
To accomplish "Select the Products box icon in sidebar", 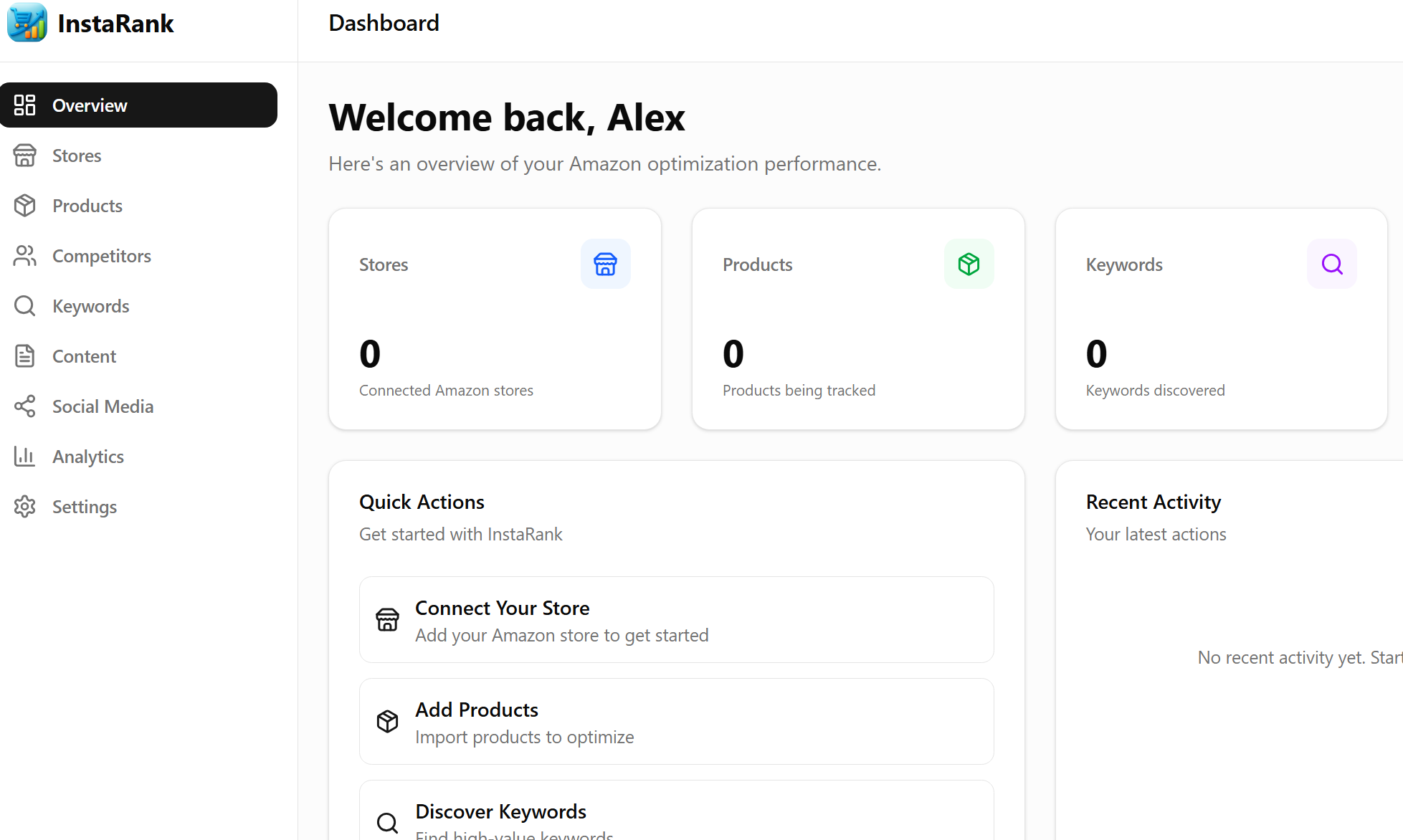I will pos(25,206).
